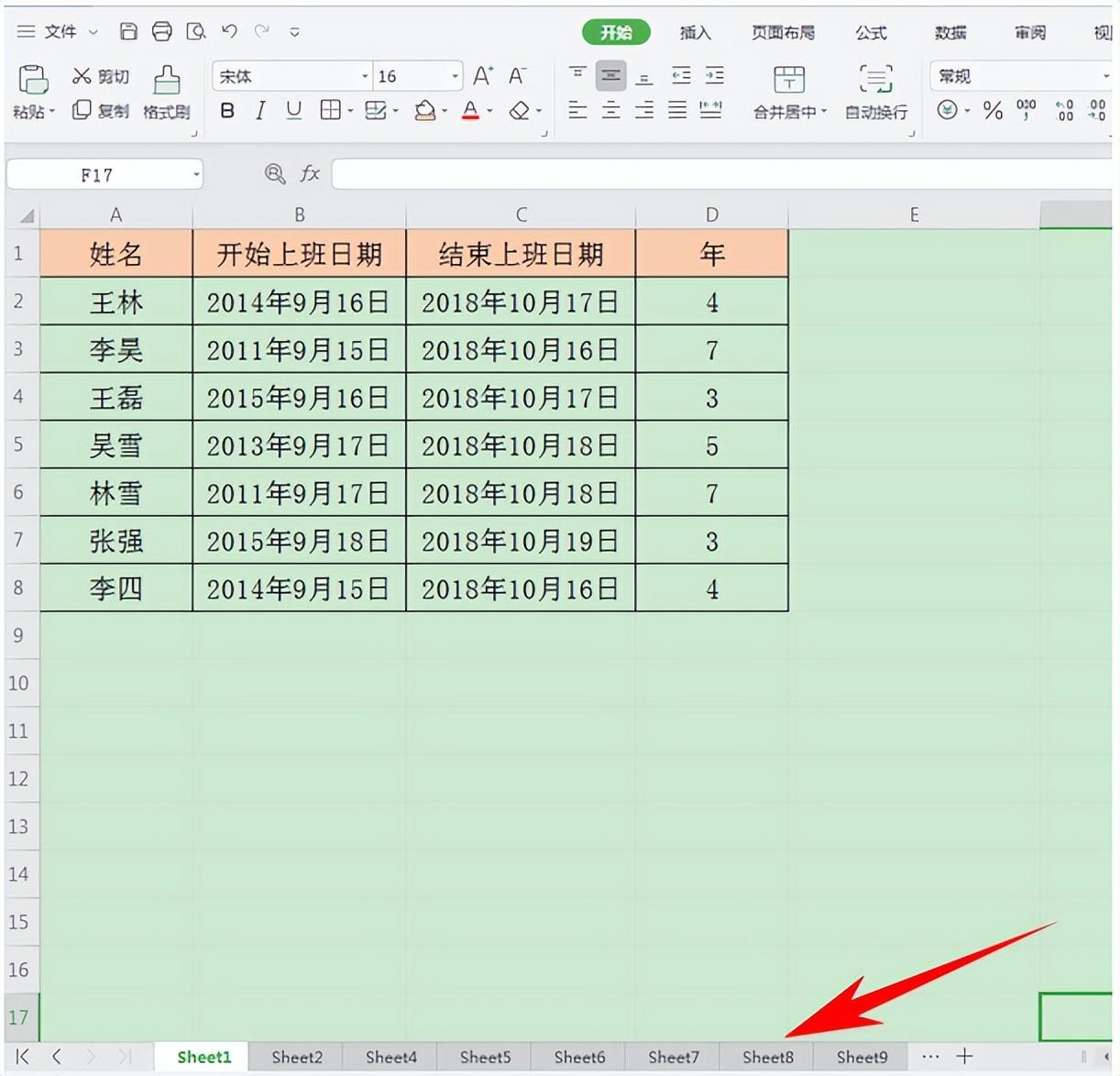
Task: Click Justify alignment icon
Action: (677, 111)
